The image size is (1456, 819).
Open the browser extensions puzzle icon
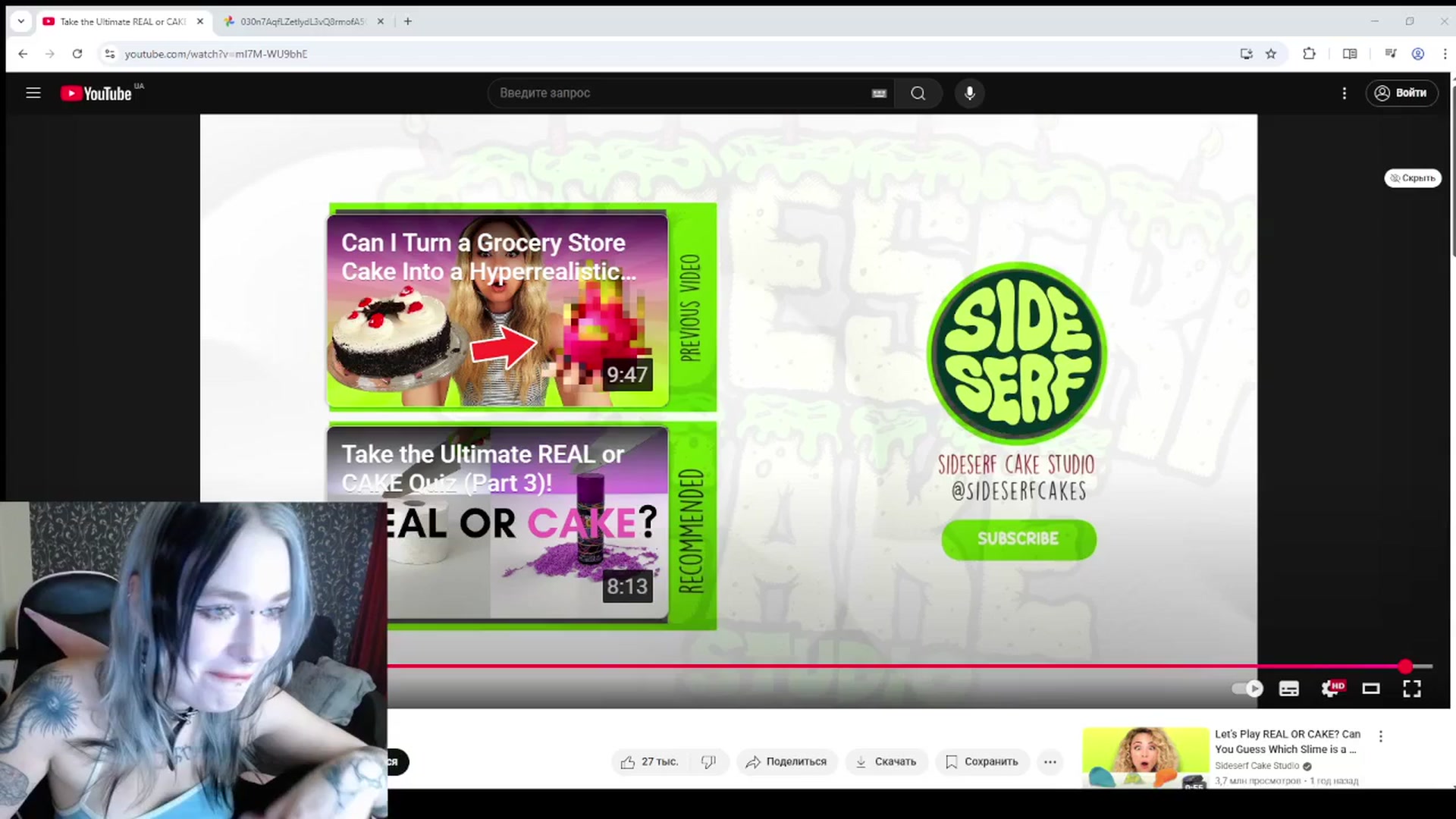point(1310,54)
